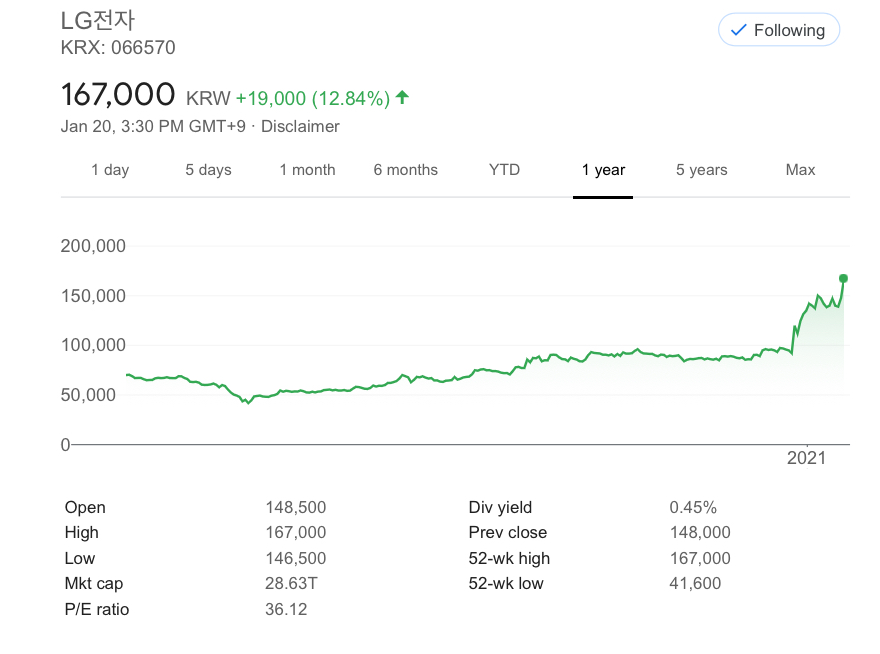This screenshot has width=880, height=654.
Task: Click the 52-wk low value 41,600
Action: 695,583
